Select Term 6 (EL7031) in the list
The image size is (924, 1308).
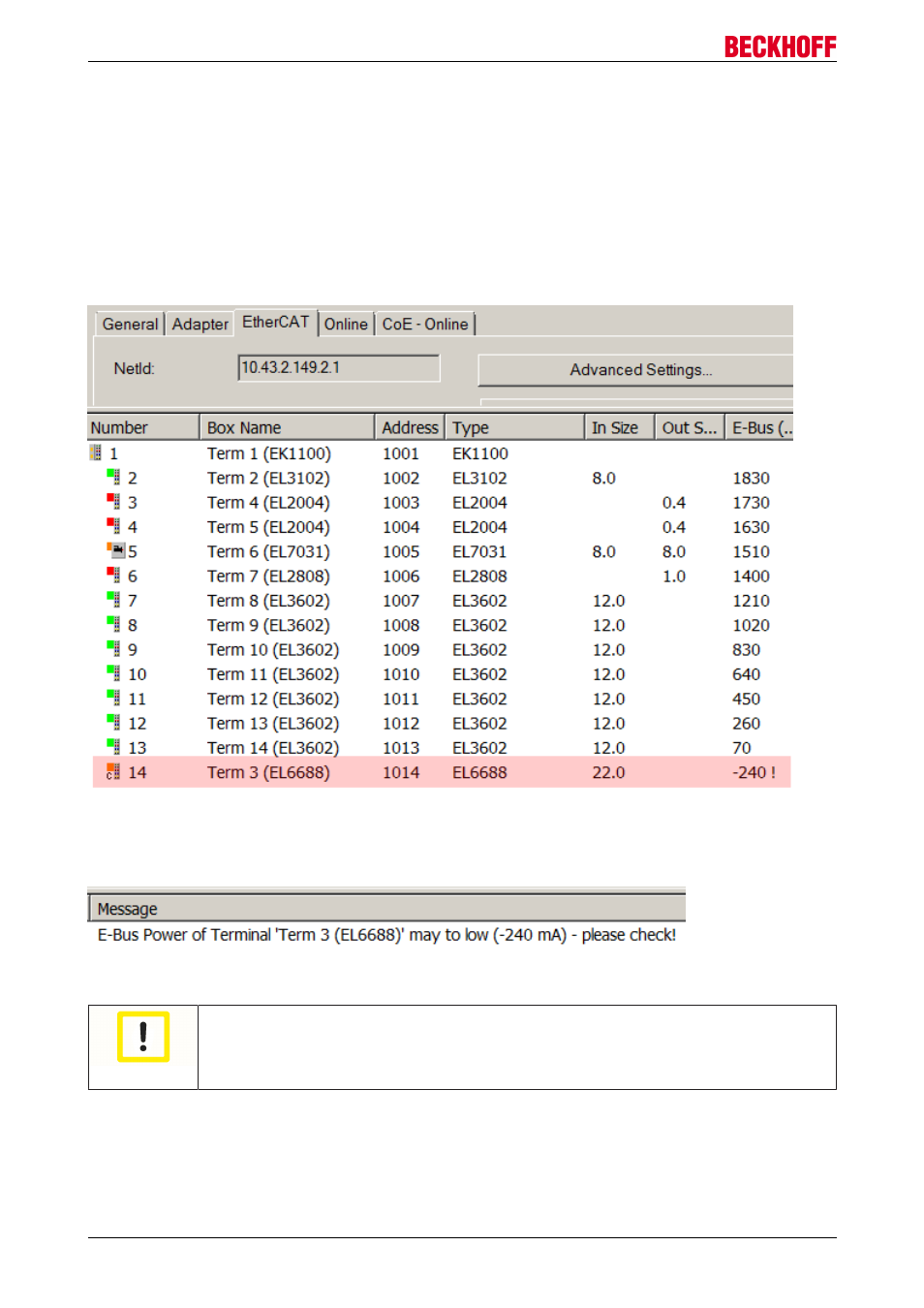click(268, 551)
